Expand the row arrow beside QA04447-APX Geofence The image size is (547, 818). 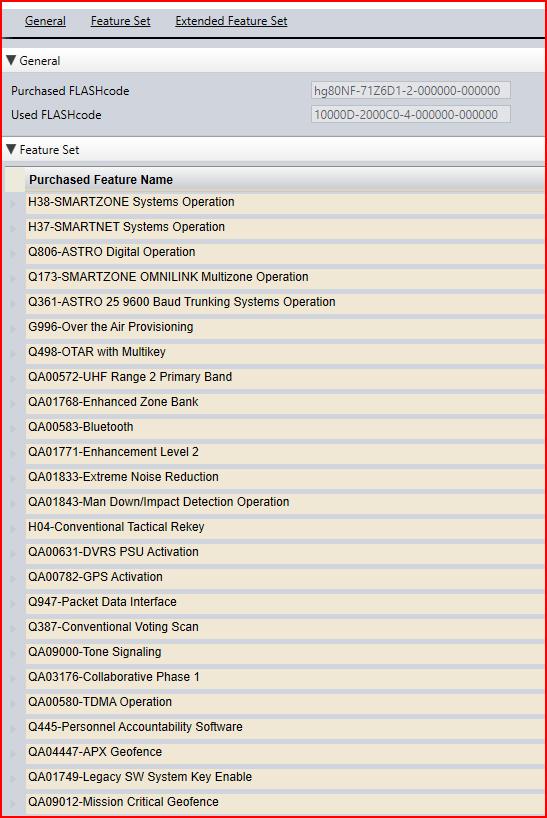(x=13, y=753)
